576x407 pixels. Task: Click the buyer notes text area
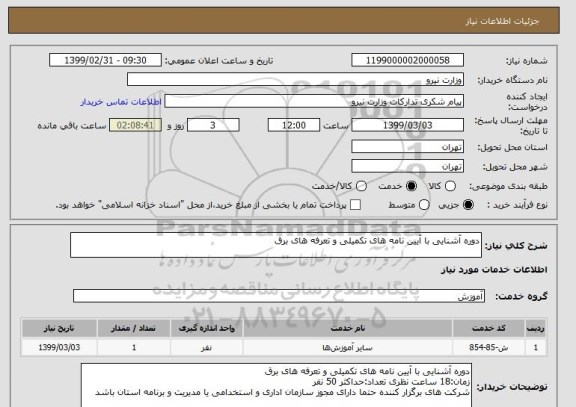(276, 385)
